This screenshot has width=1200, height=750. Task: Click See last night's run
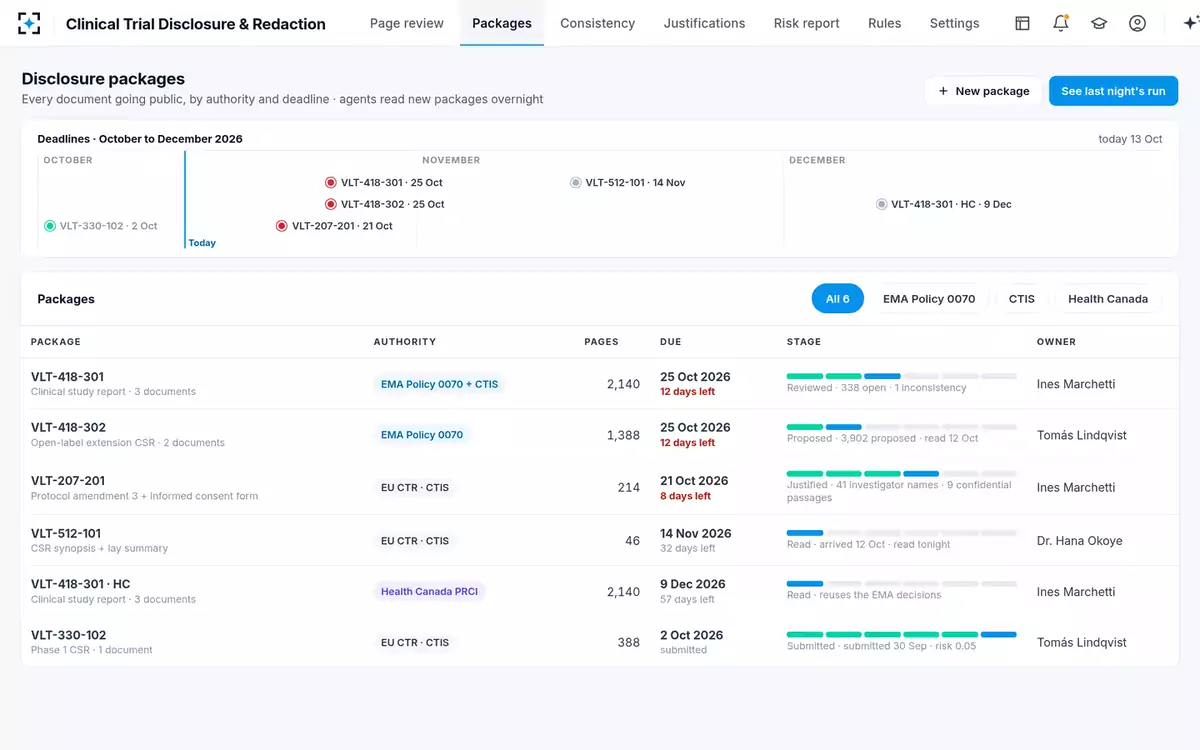click(1113, 91)
